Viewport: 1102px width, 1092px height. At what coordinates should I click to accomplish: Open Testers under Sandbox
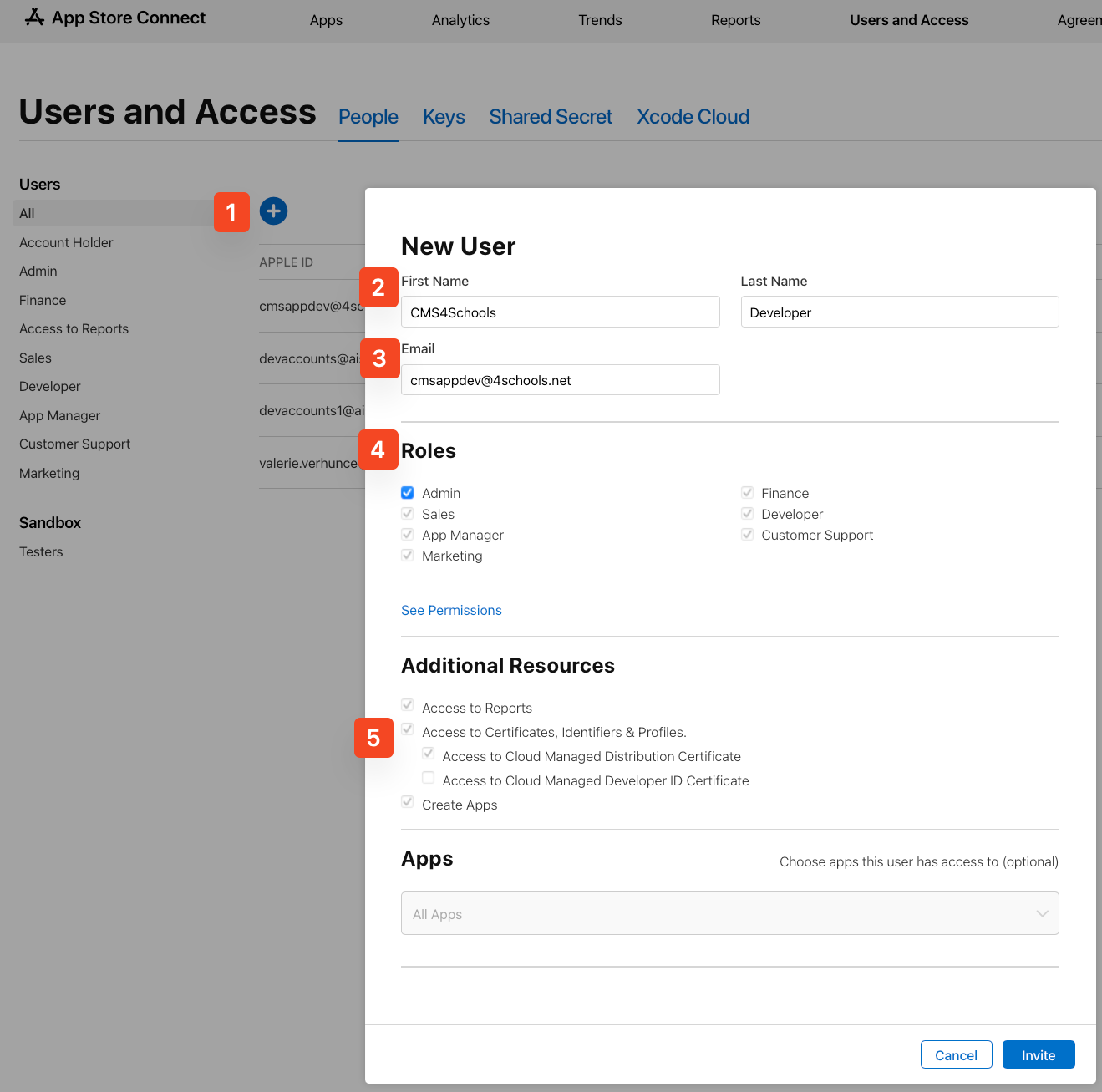tap(41, 551)
